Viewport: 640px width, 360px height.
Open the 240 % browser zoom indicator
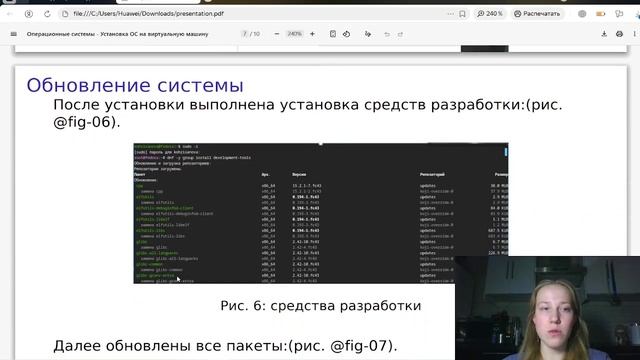pos(490,14)
